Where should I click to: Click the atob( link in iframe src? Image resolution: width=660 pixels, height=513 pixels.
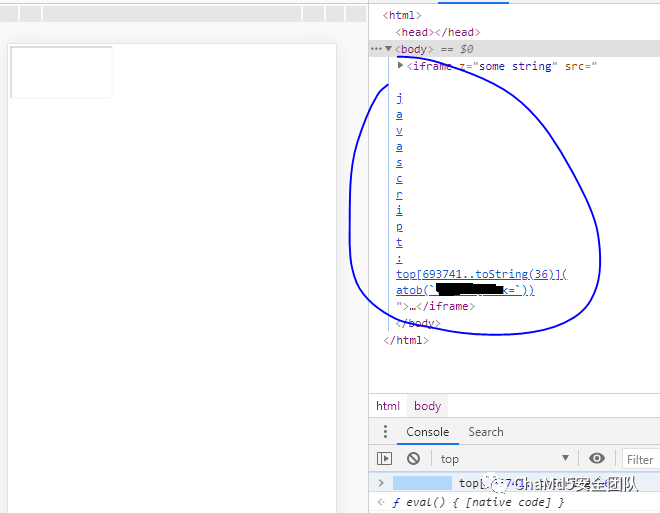click(x=465, y=290)
